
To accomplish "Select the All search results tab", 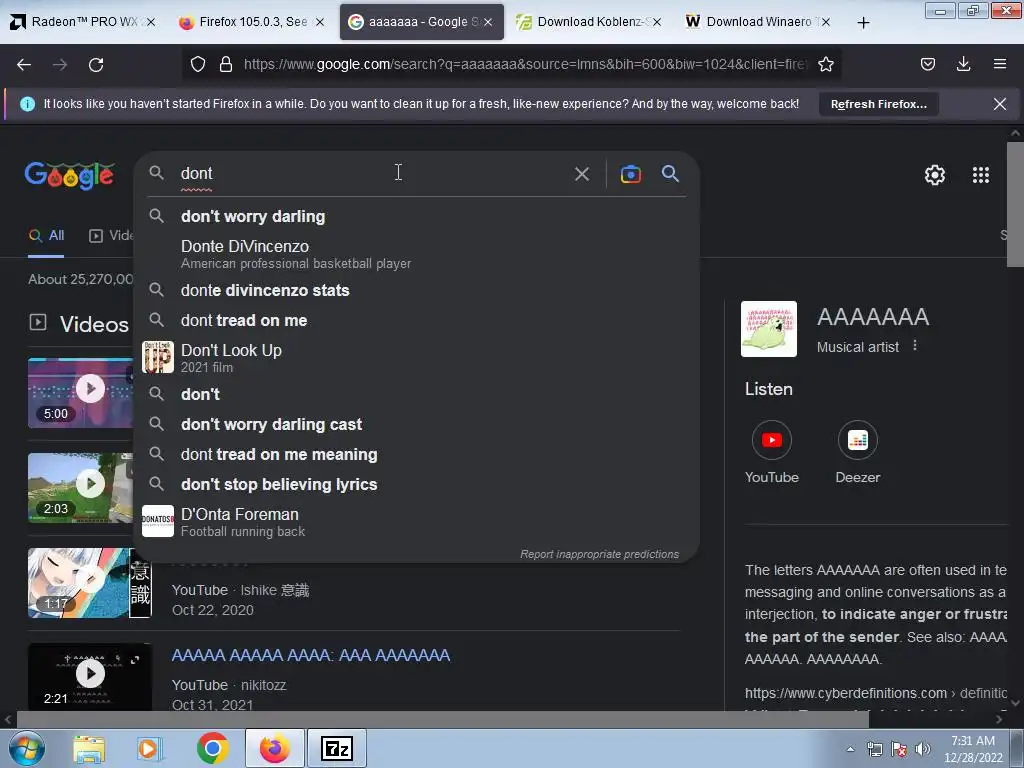I will (46, 236).
